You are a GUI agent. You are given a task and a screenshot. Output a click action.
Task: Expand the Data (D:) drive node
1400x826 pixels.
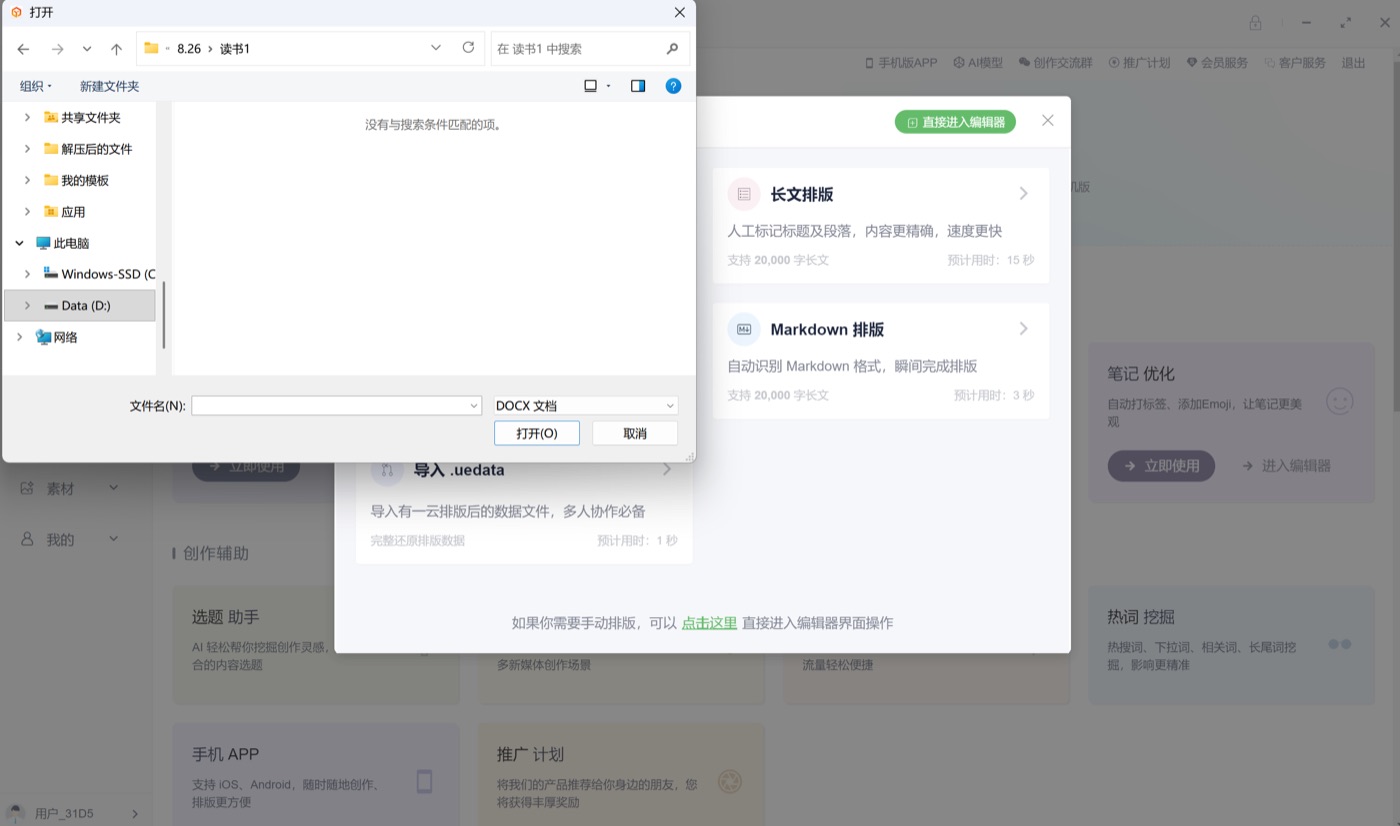[x=27, y=305]
